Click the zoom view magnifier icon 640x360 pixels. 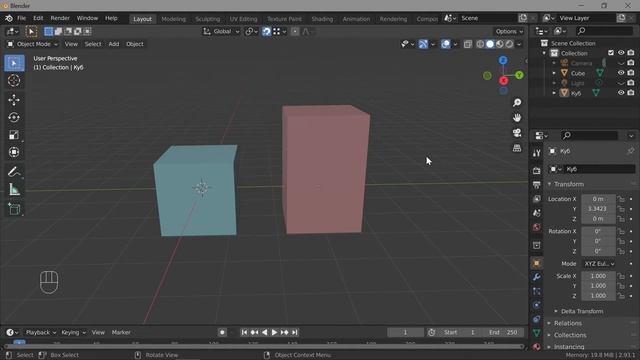517,102
